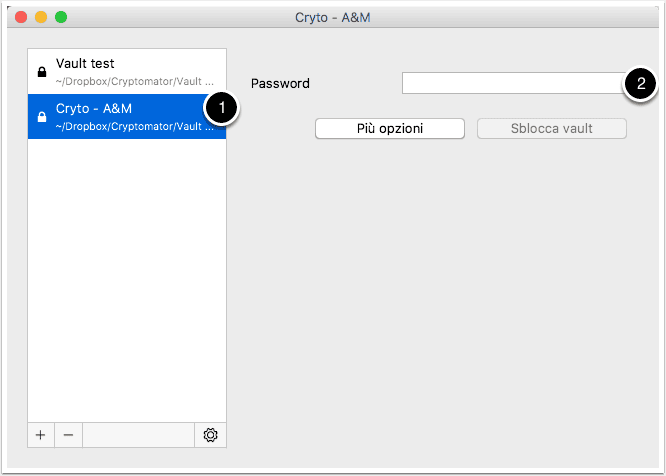Click the plus icon to add vault
The height and width of the screenshot is (476, 666).
pyautogui.click(x=41, y=435)
